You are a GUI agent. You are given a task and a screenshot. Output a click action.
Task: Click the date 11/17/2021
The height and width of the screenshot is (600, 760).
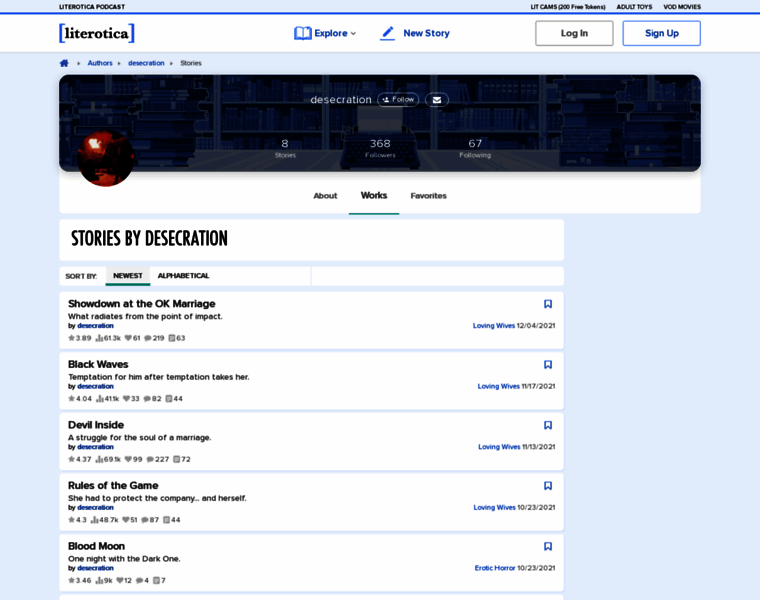(x=538, y=386)
